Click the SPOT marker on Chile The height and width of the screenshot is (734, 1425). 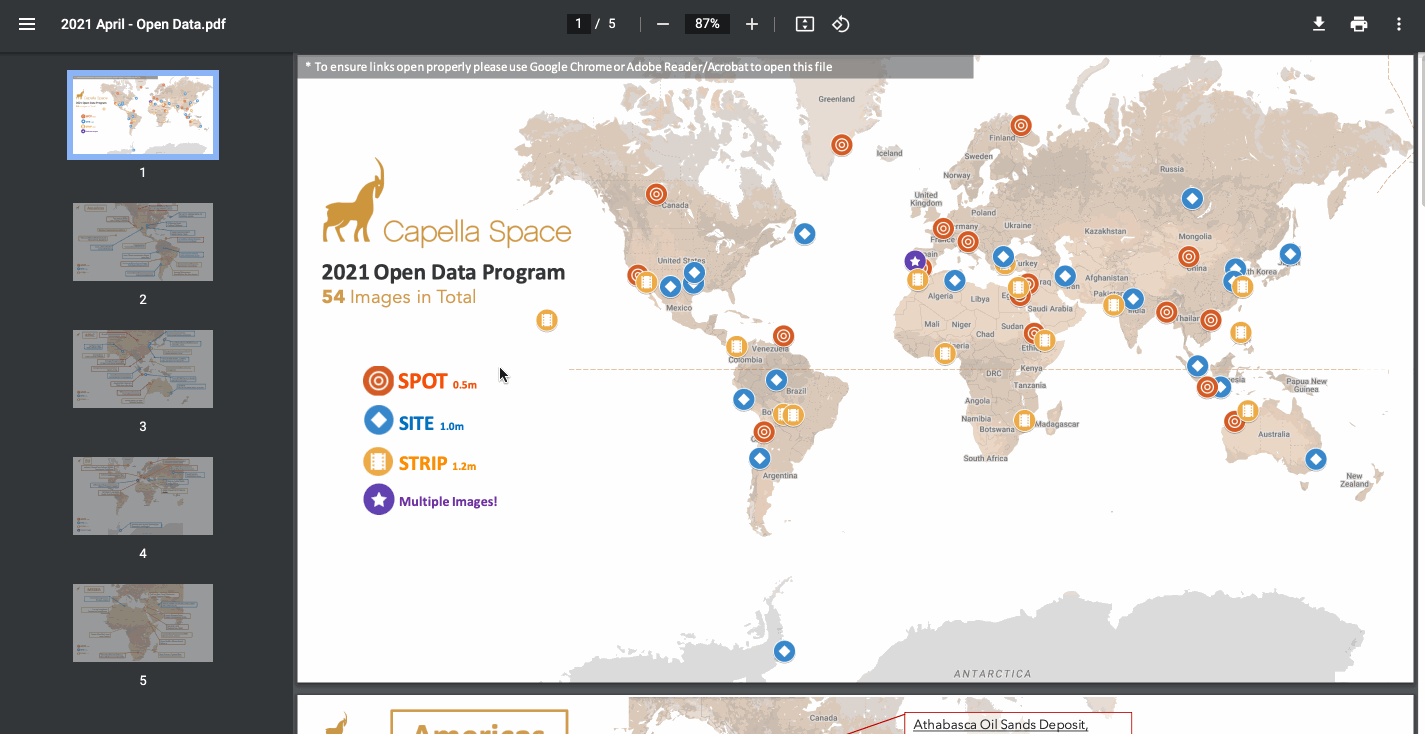(764, 432)
